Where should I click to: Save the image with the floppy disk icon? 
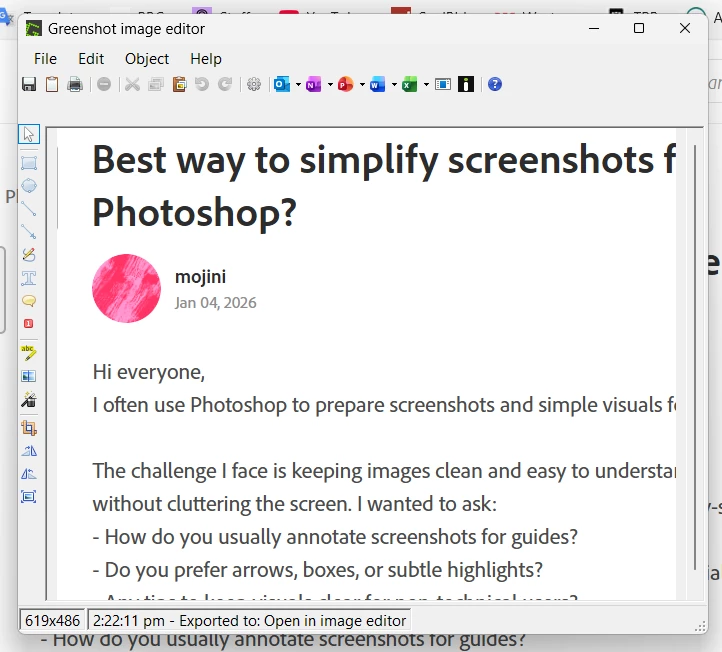click(29, 85)
